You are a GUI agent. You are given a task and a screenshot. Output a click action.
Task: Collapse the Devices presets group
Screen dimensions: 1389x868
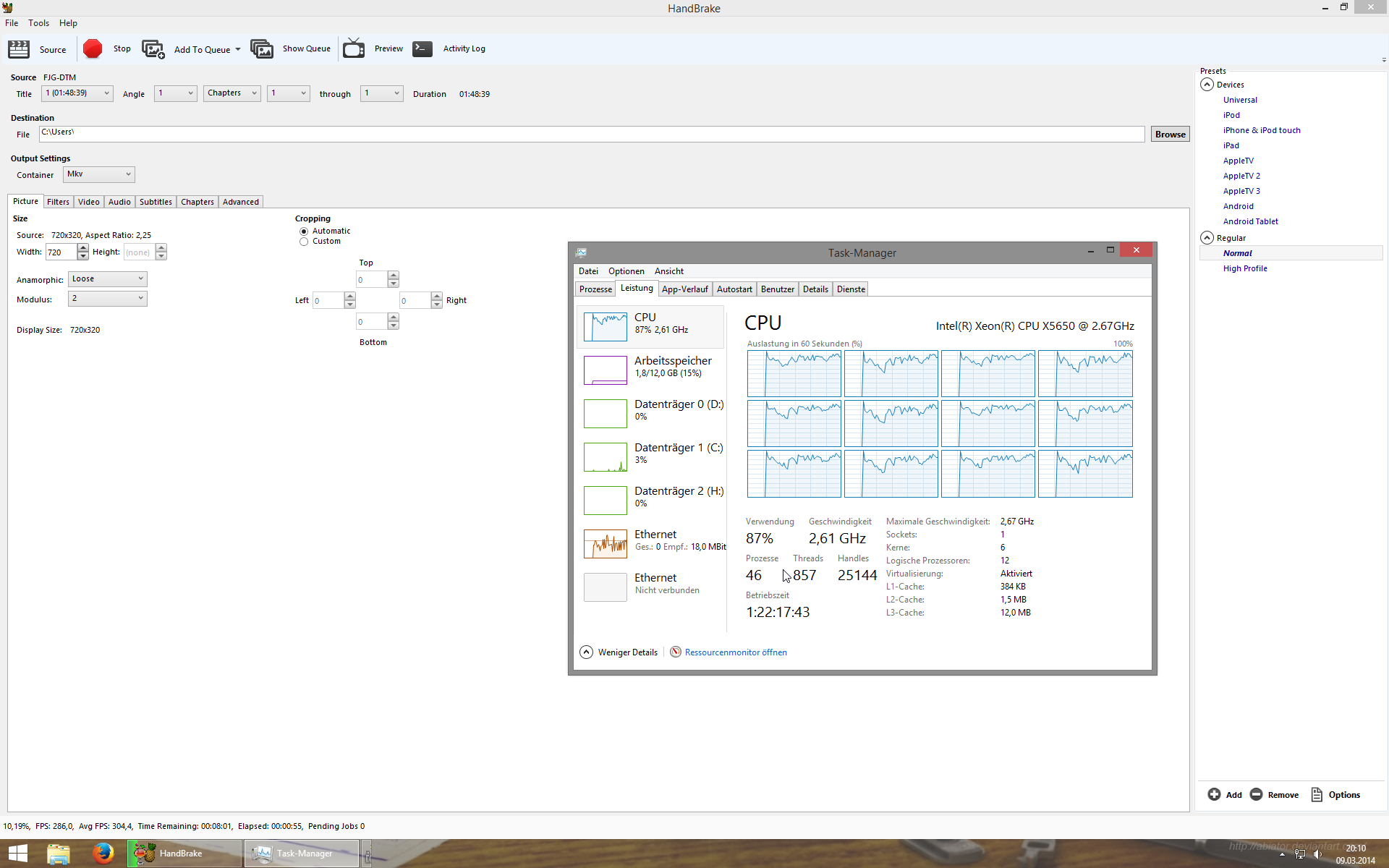(x=1207, y=85)
